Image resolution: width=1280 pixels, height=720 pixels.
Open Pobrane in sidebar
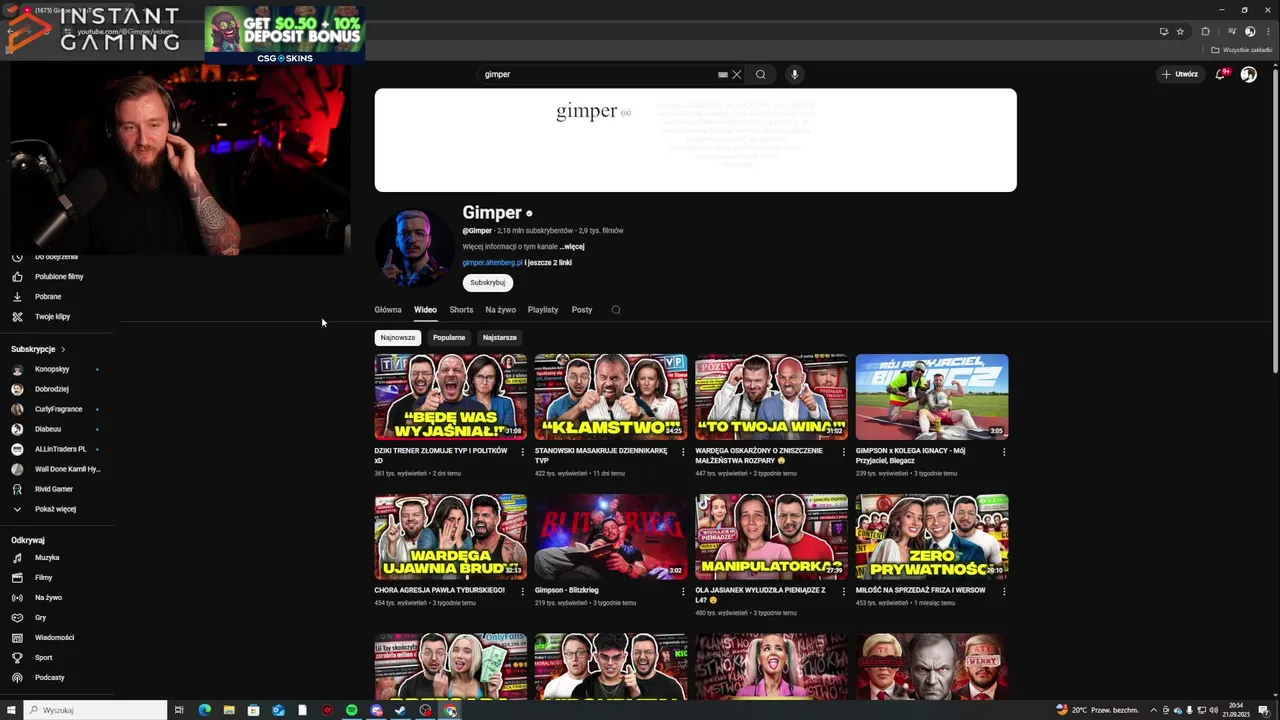click(48, 297)
